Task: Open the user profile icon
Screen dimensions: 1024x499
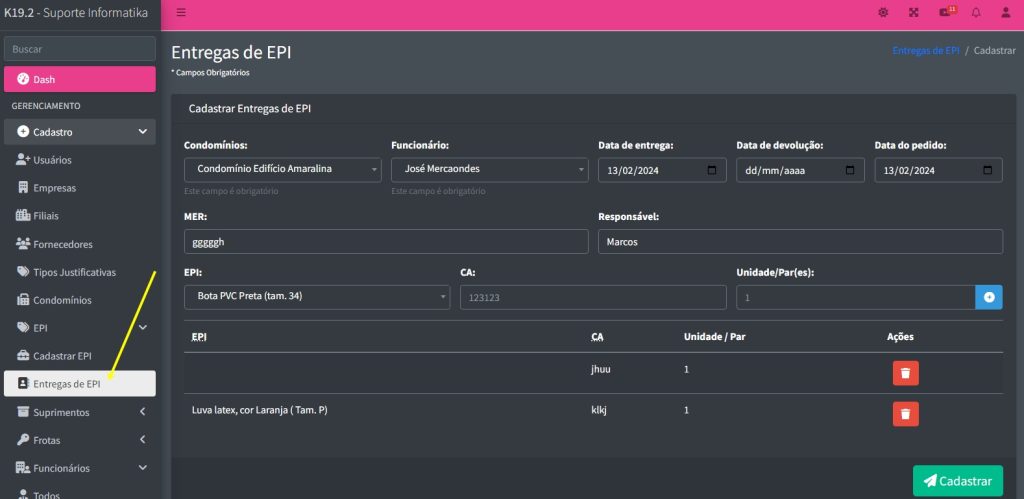Action: point(1005,13)
